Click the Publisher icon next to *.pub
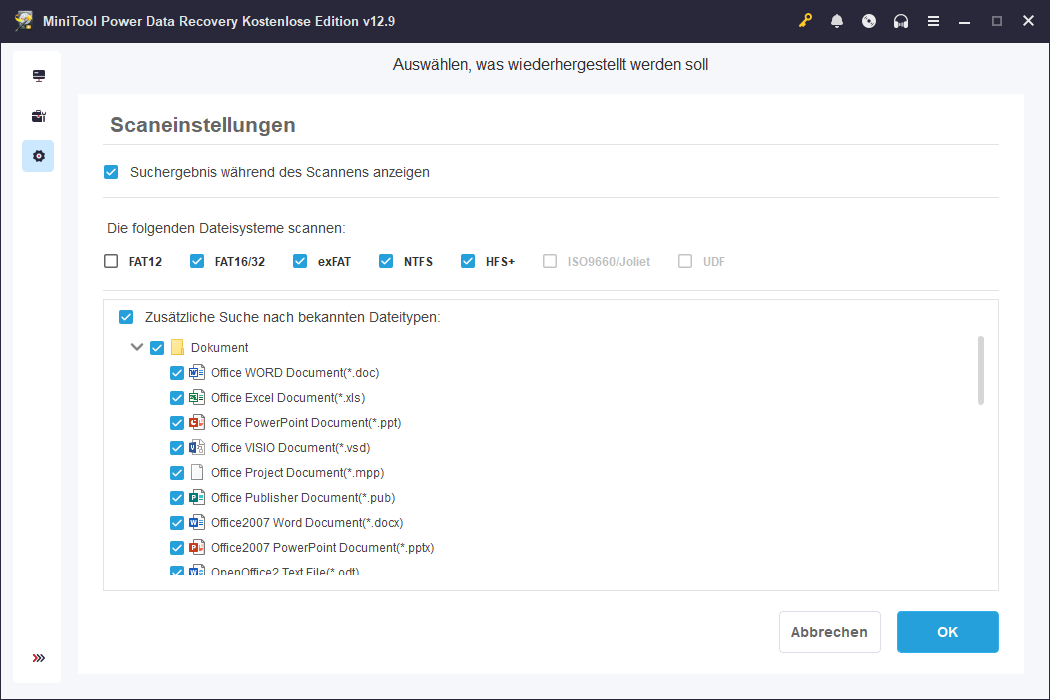This screenshot has height=700, width=1050. (x=196, y=498)
